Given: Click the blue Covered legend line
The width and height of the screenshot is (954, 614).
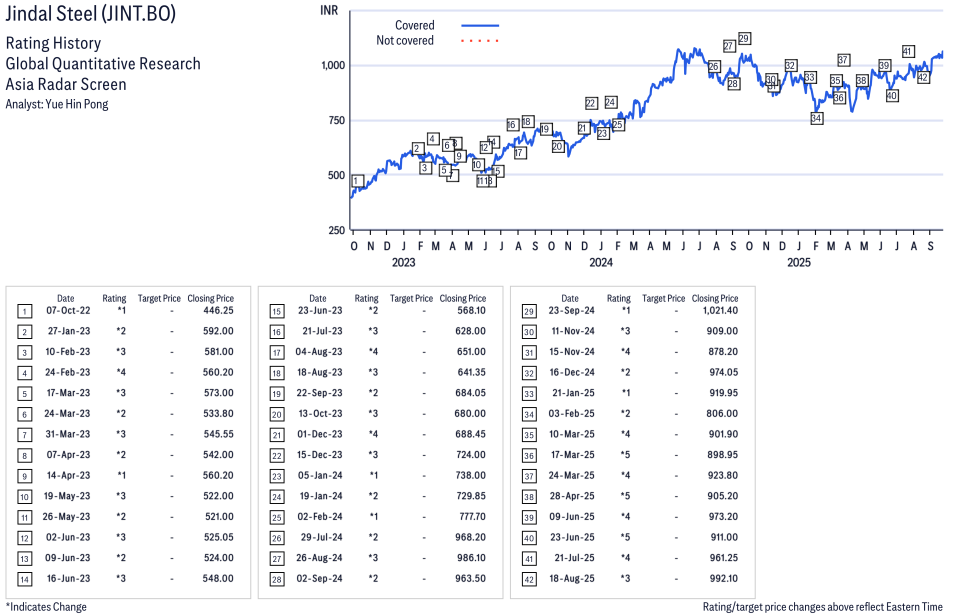Looking at the screenshot, I should point(480,26).
